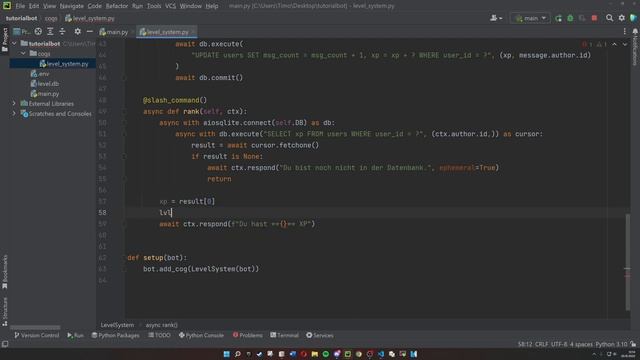The height and width of the screenshot is (360, 640).
Task: Toggle the Version Control tool window
Action: pos(37,335)
